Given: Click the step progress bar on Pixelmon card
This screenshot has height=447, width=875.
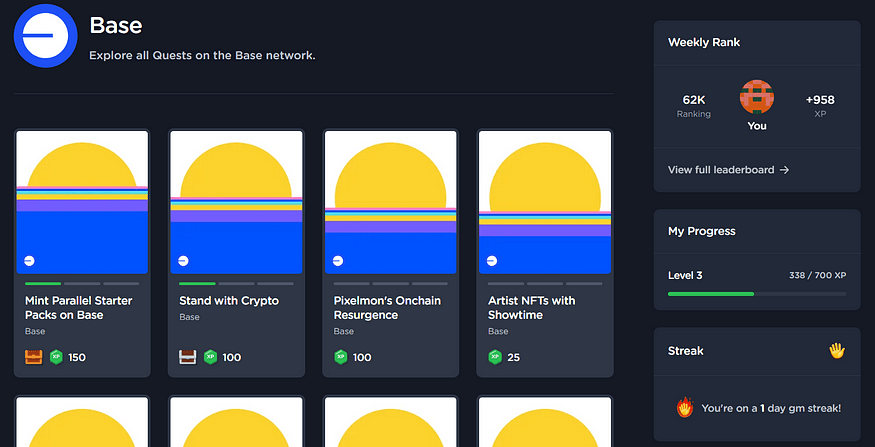Looking at the screenshot, I should coord(391,283).
